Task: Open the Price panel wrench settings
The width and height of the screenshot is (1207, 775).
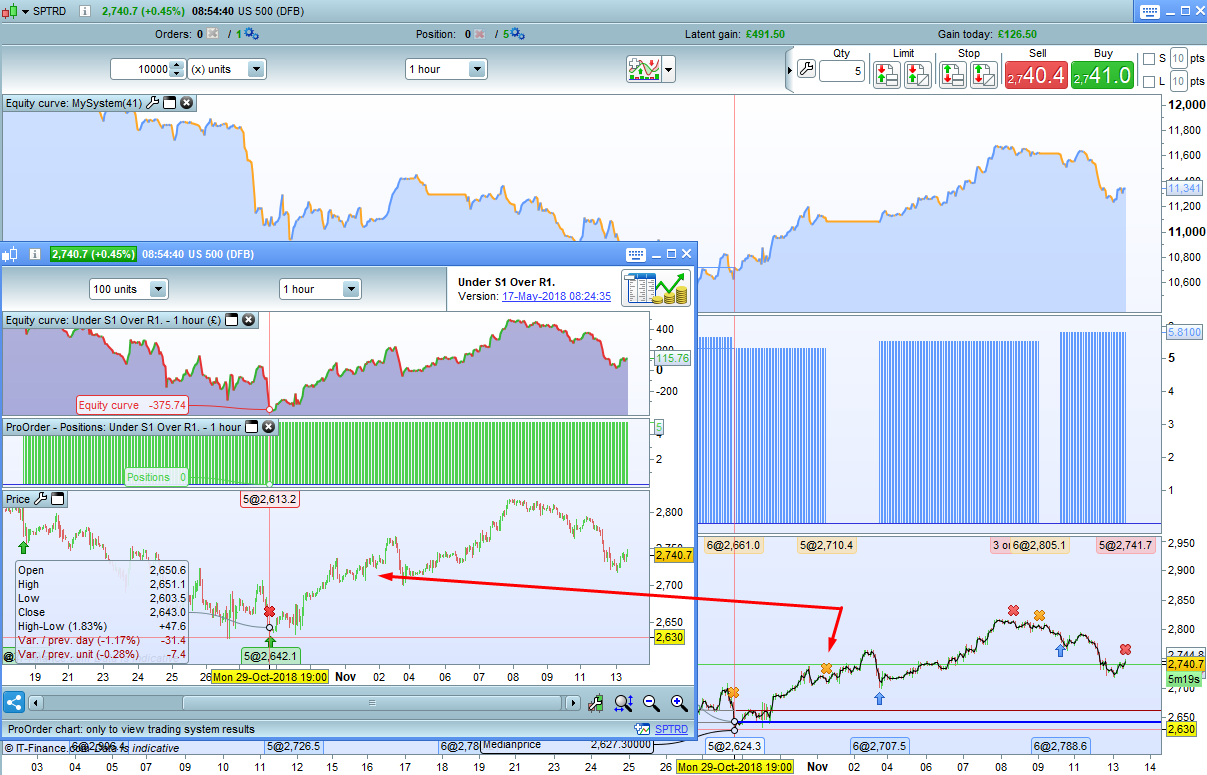Action: coord(41,498)
